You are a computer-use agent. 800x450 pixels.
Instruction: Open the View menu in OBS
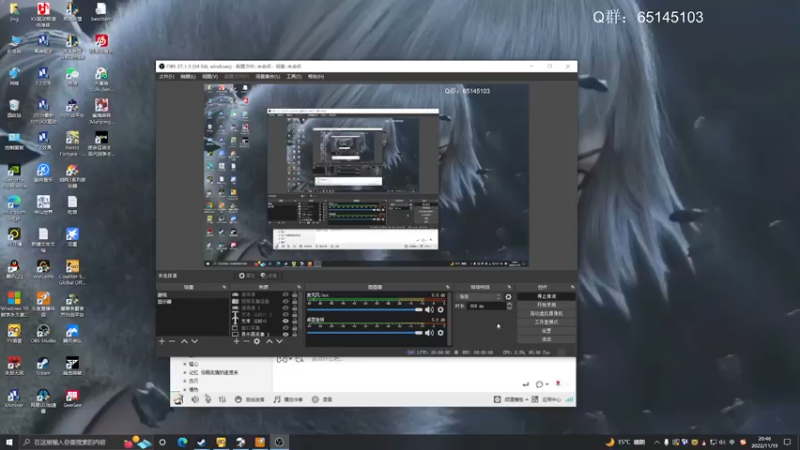(210, 77)
